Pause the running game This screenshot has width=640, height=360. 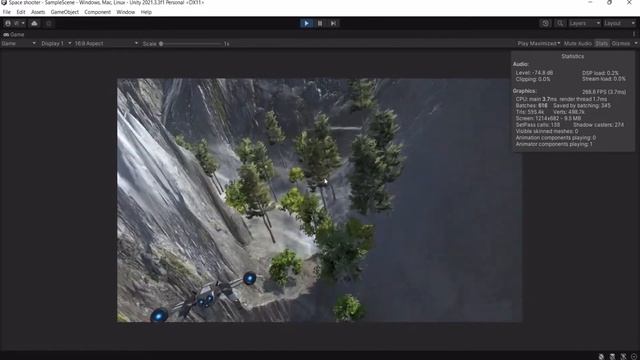click(x=320, y=23)
